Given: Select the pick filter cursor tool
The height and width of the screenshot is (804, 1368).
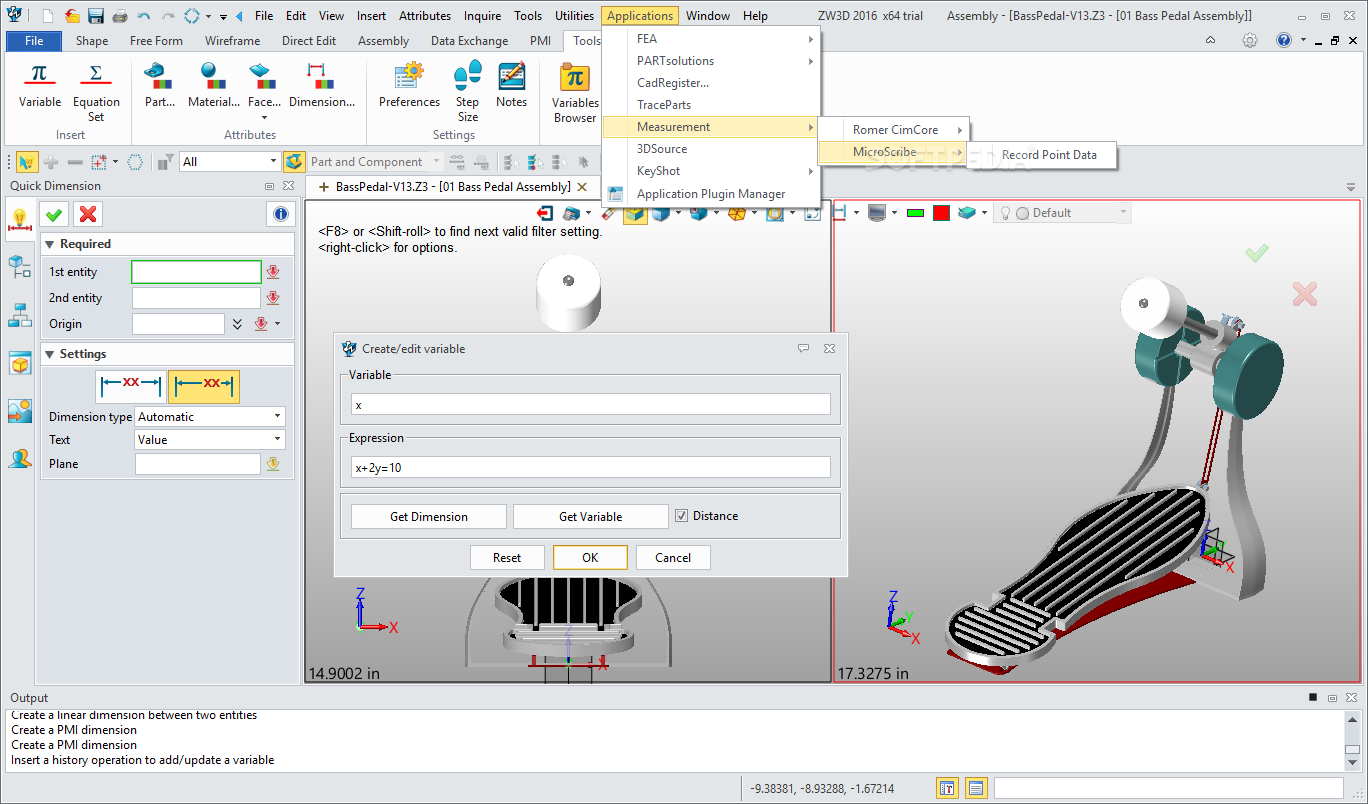Looking at the screenshot, I should 26,161.
